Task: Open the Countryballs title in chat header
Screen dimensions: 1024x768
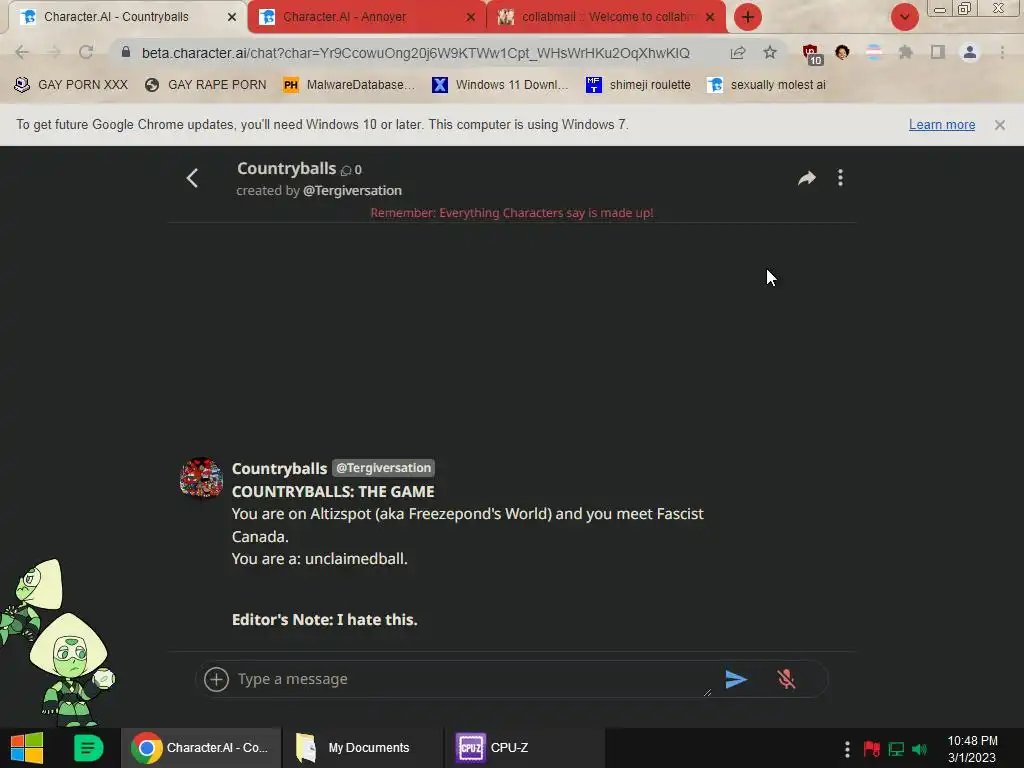Action: [x=286, y=168]
